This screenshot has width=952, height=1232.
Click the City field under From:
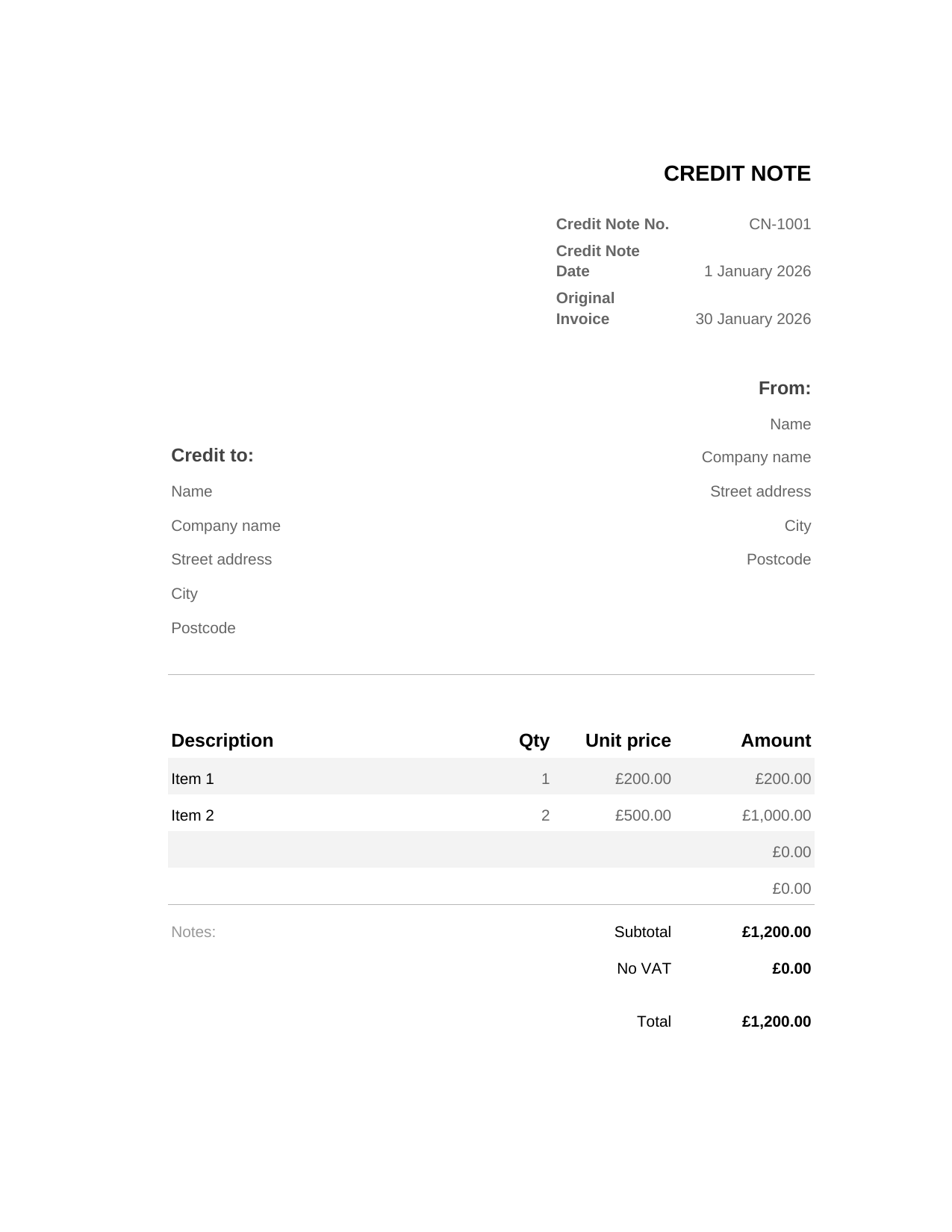[797, 526]
